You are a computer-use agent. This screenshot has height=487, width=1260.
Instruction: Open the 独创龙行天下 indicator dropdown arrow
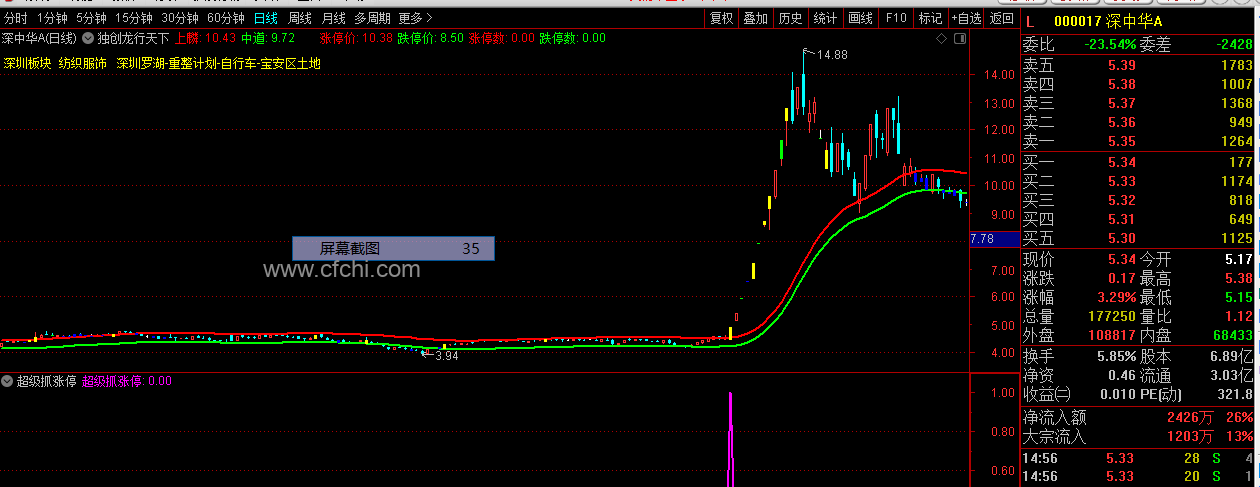tap(89, 38)
